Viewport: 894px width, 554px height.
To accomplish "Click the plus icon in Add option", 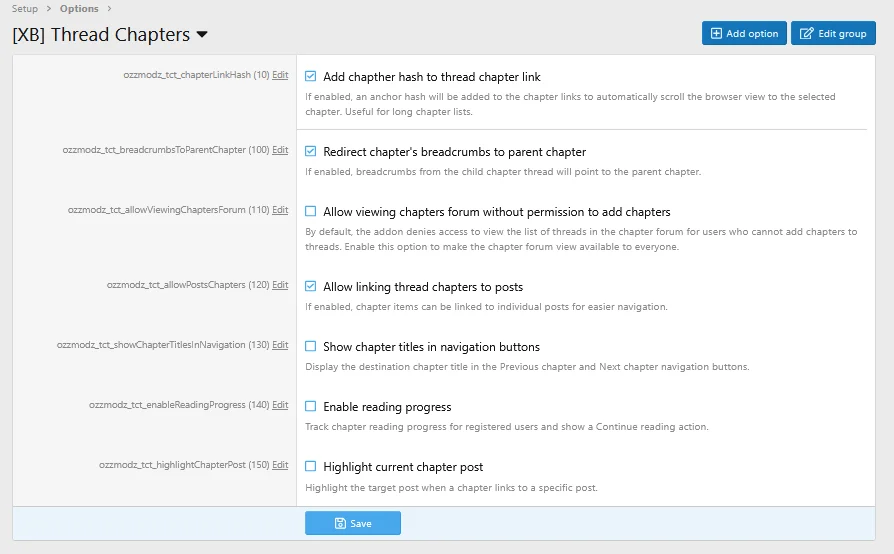I will [716, 34].
